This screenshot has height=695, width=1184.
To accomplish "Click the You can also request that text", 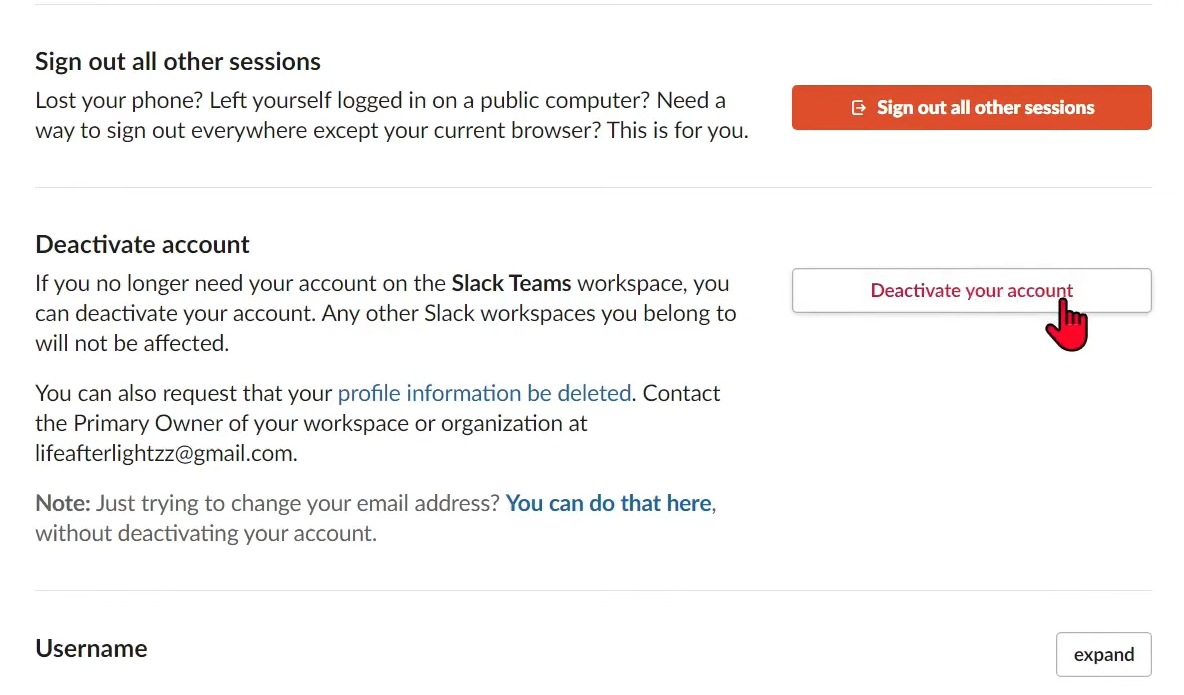I will (183, 393).
